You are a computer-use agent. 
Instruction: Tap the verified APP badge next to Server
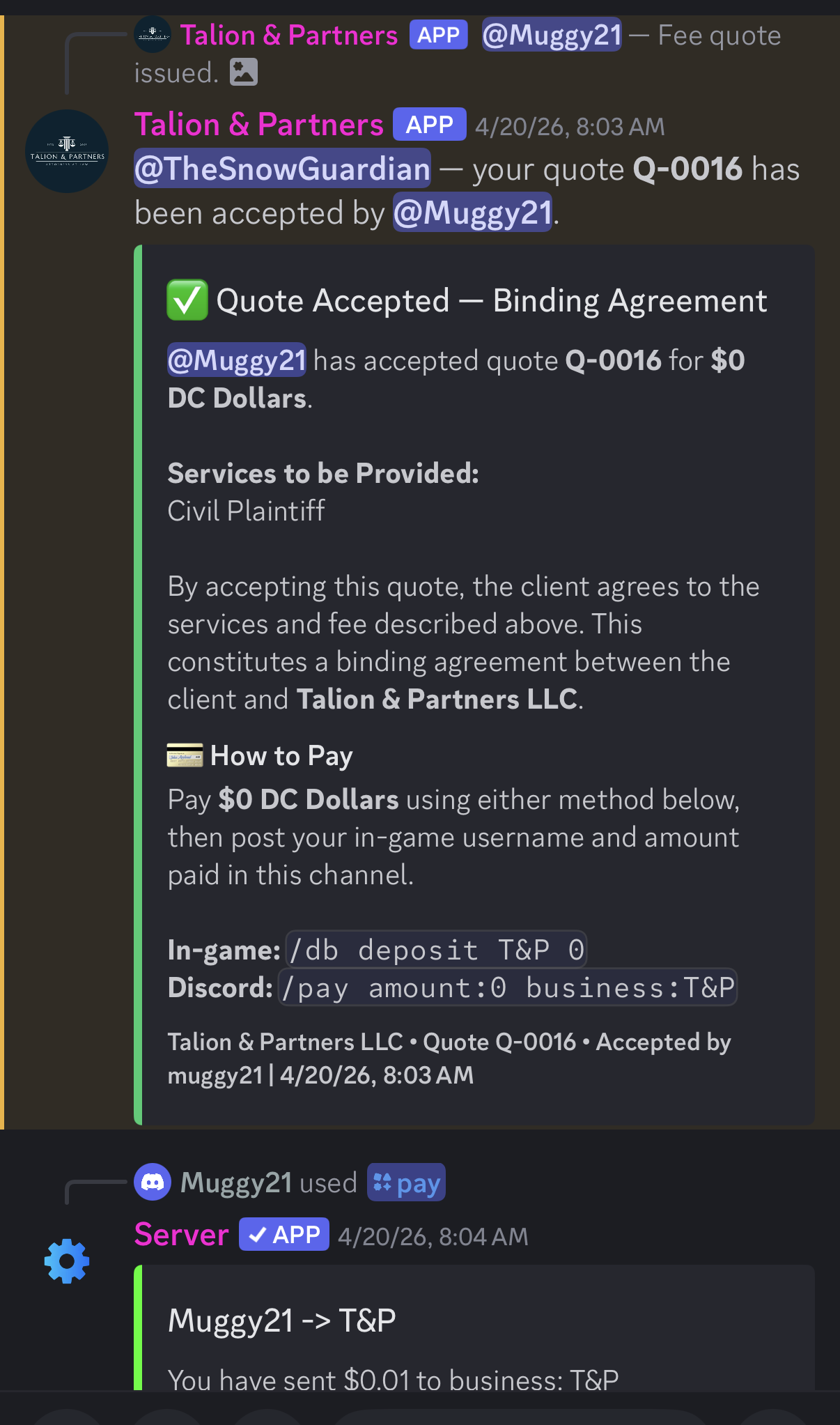[284, 1235]
